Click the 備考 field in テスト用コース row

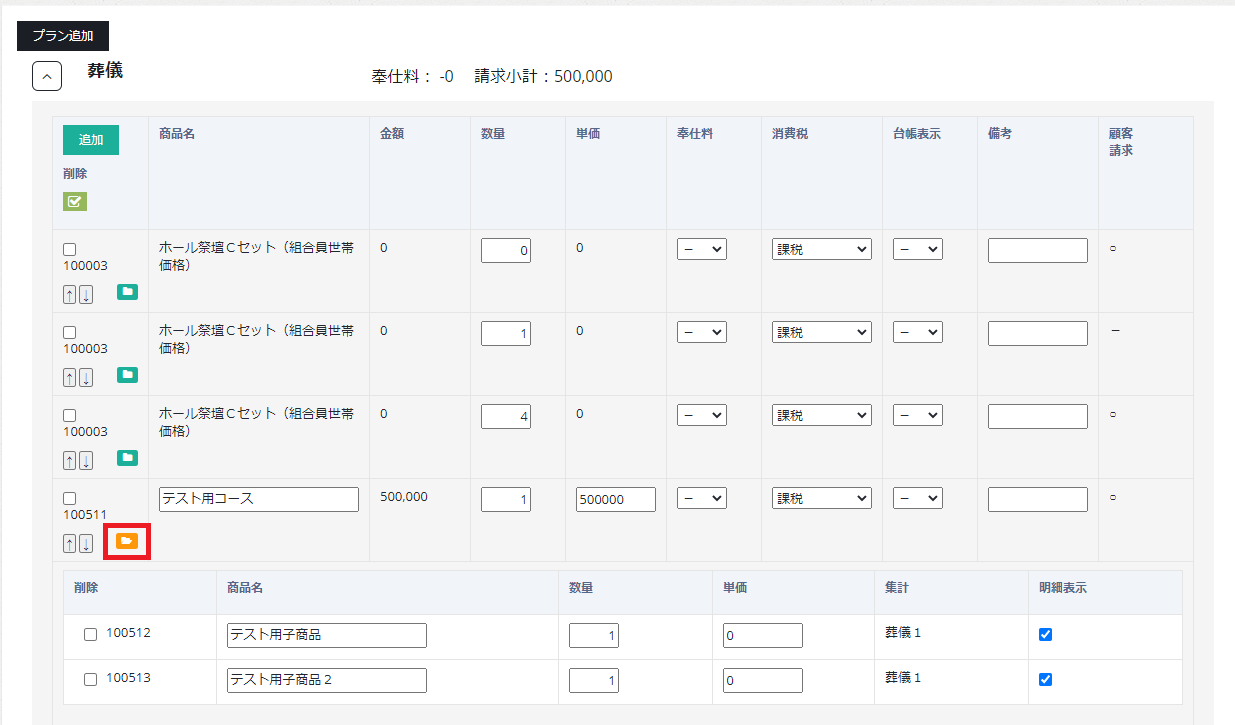(1037, 499)
